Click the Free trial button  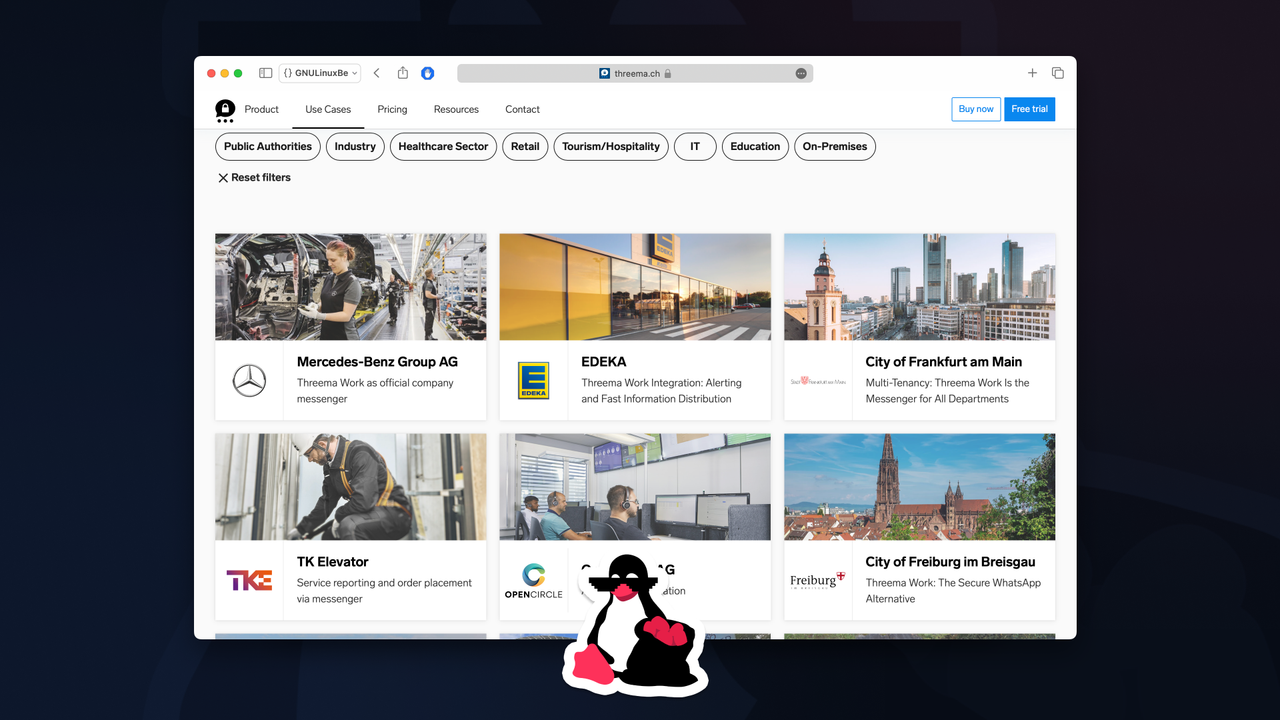[1029, 109]
